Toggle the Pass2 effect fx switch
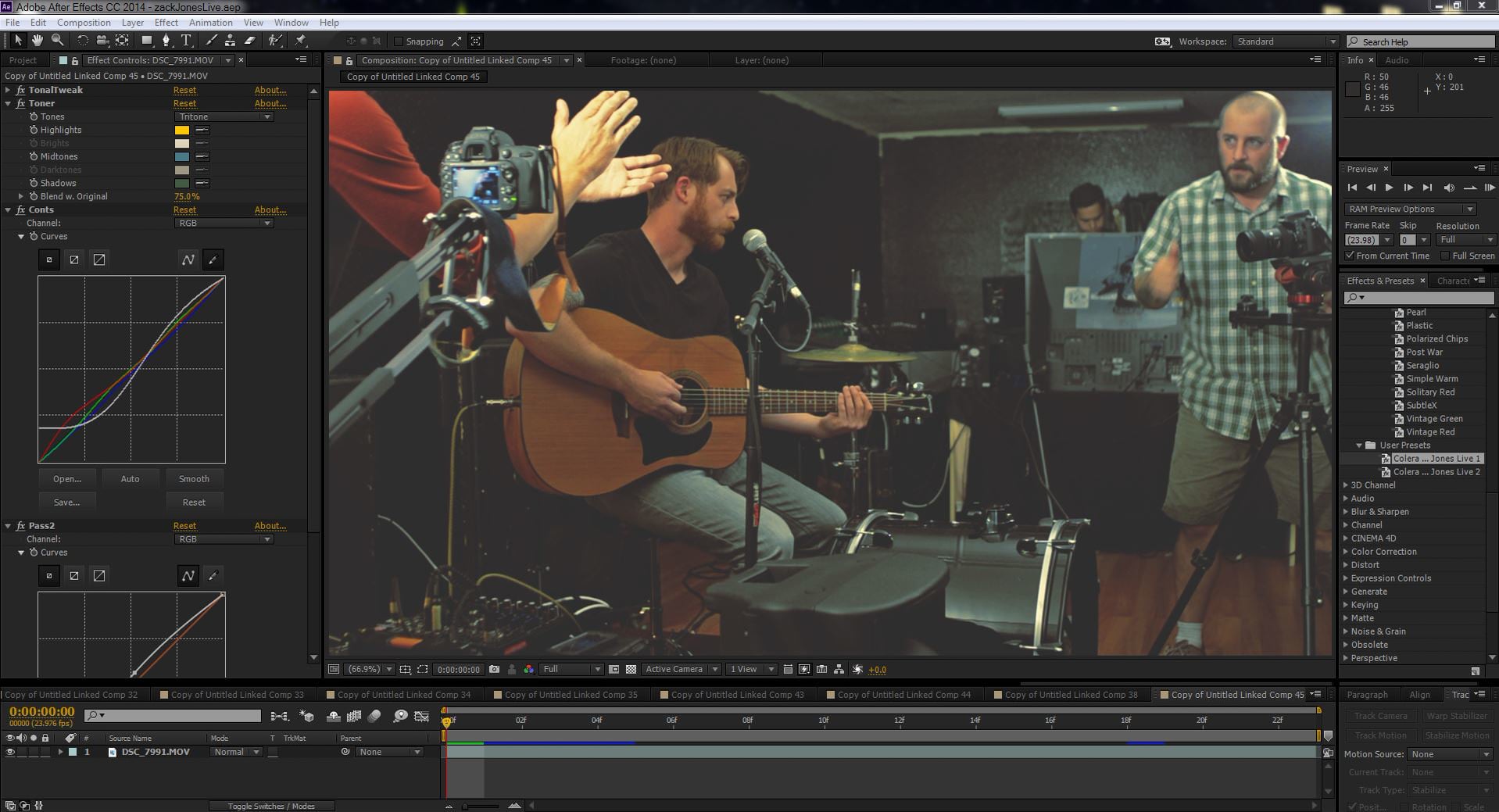 click(21, 526)
